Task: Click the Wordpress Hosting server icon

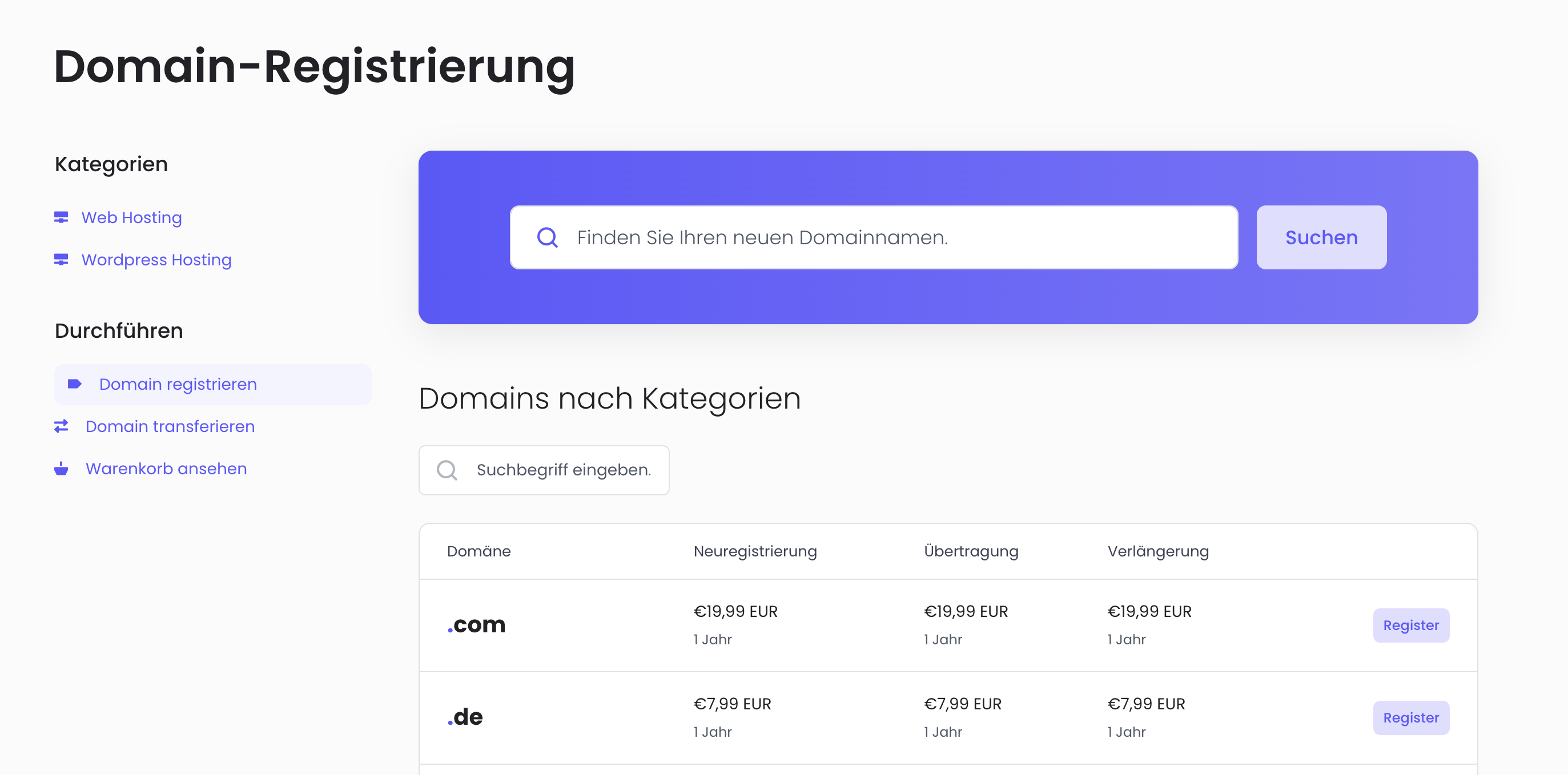Action: pos(61,260)
